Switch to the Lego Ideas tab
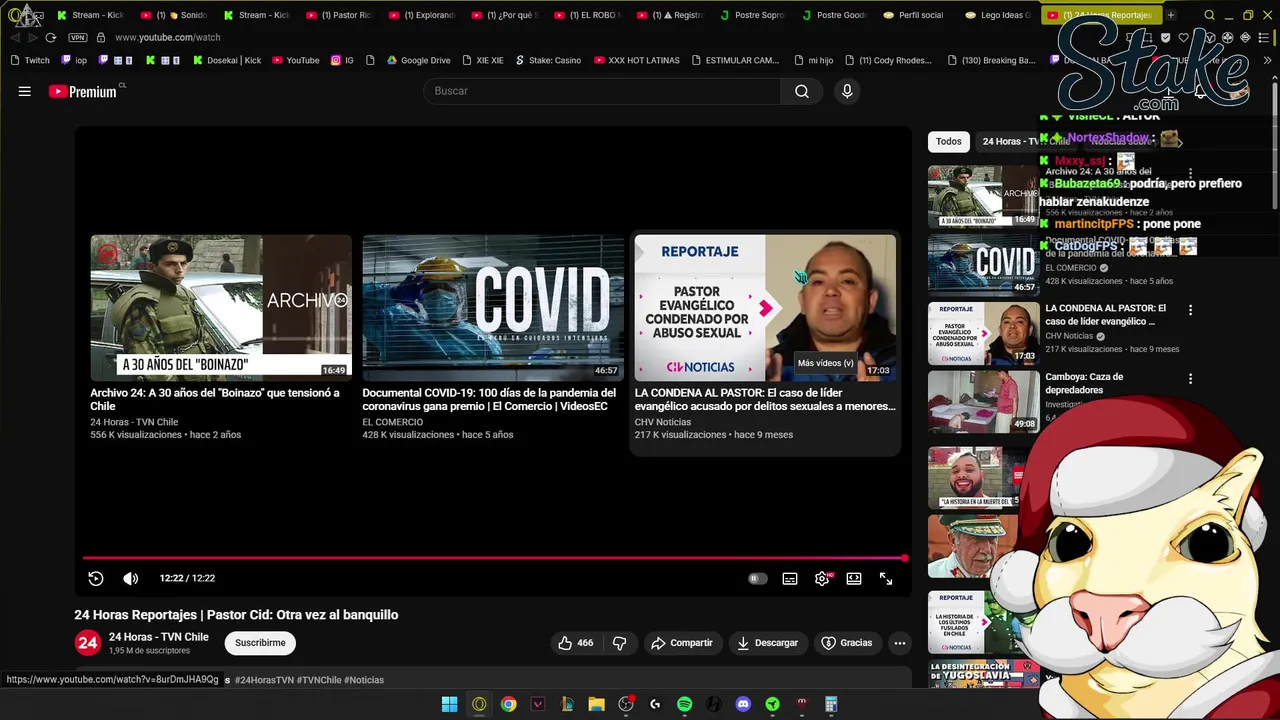1280x720 pixels. coord(1000,15)
